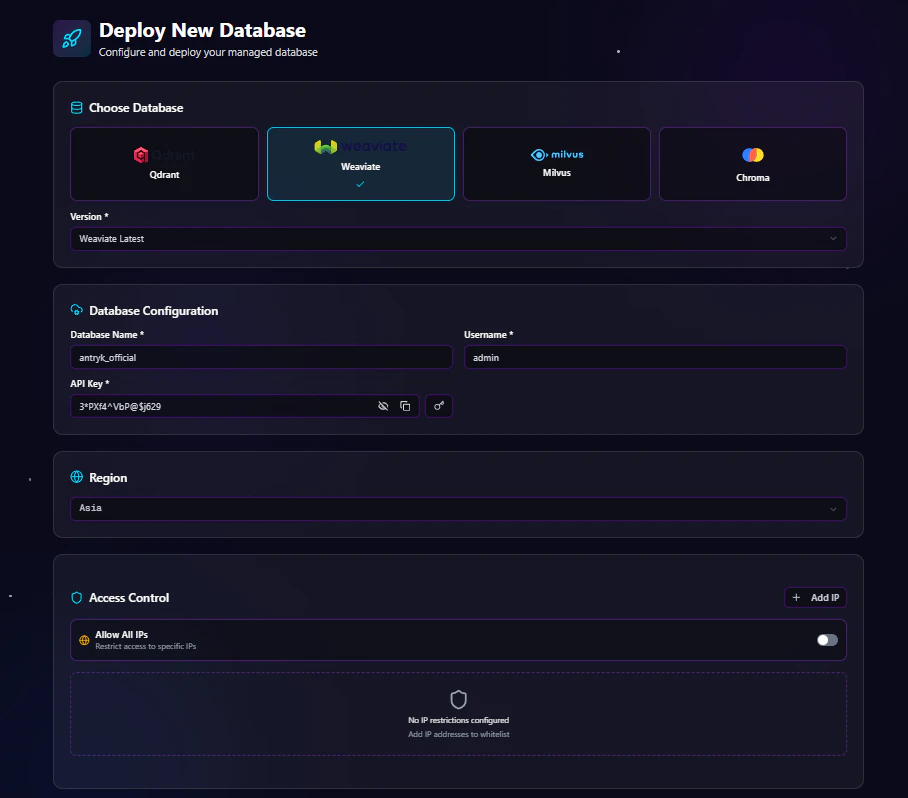Generate a new API key with key button
Screen dimensions: 908x798
pos(439,406)
